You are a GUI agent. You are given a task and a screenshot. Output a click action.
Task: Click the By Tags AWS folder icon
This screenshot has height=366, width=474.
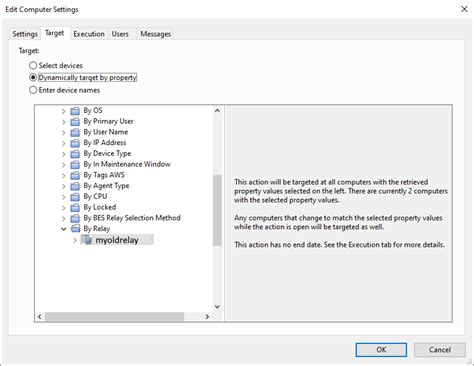coord(75,175)
